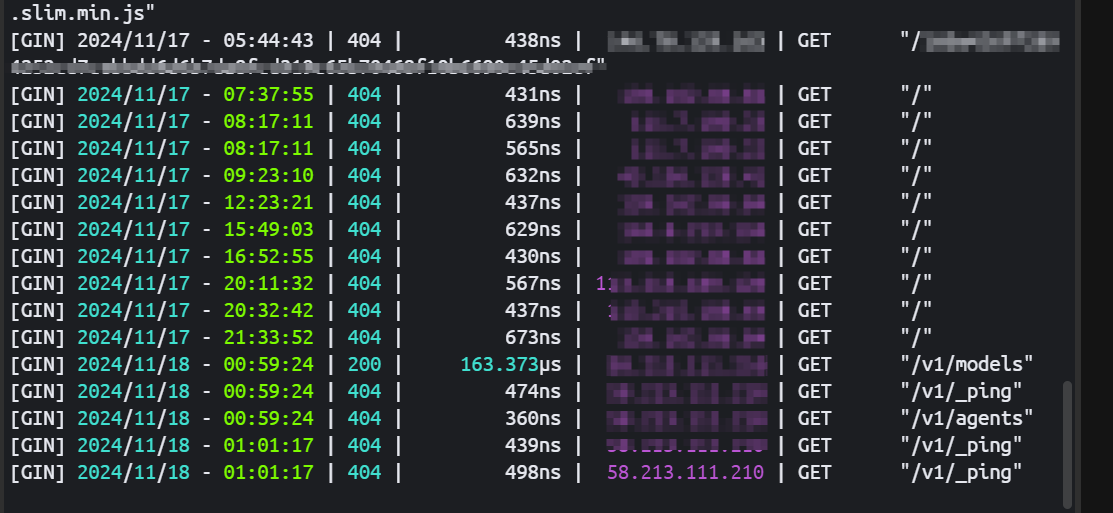
Task: Click the 20:11:32 timestamp
Action: (x=268, y=284)
